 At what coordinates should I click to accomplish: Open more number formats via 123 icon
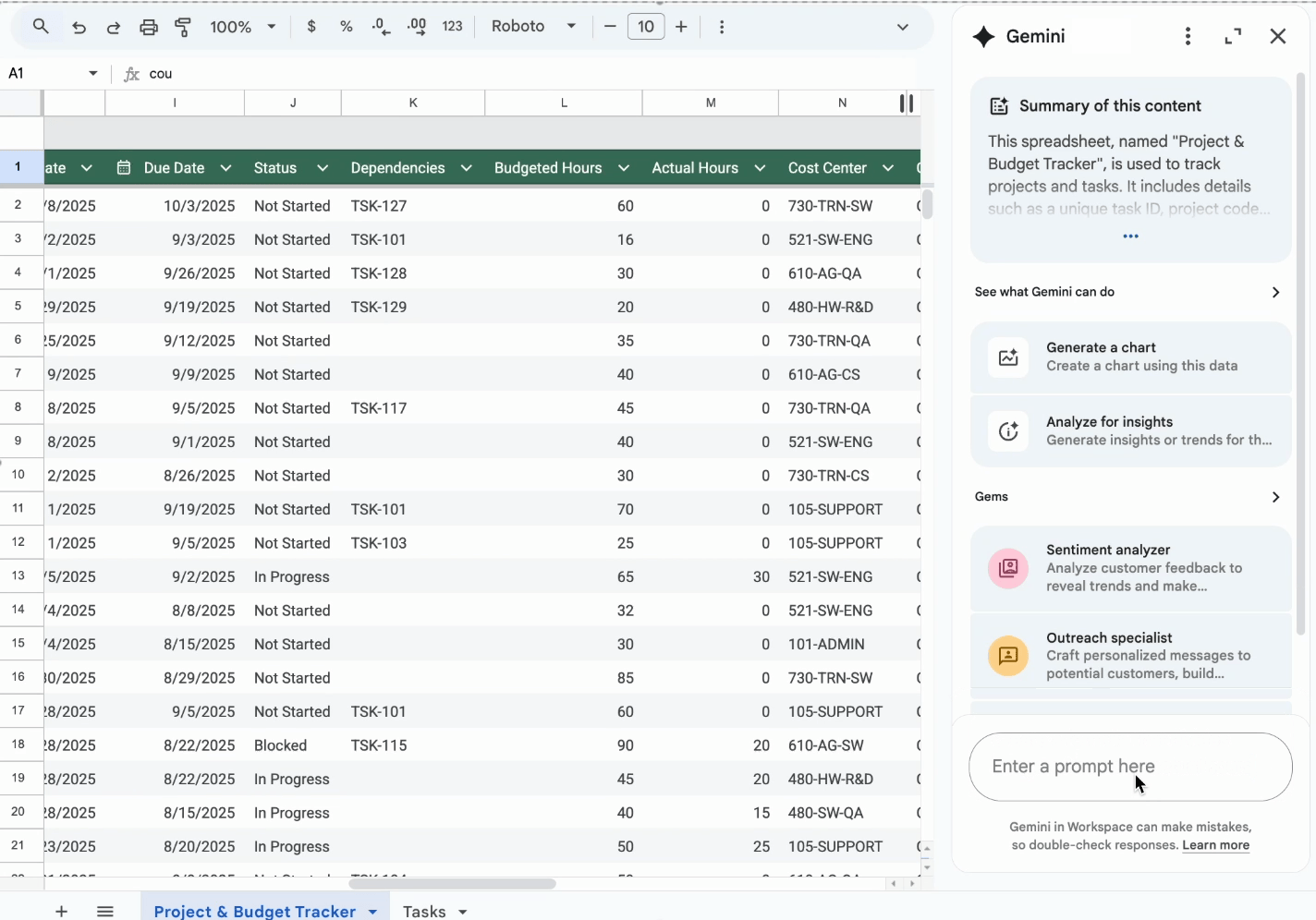452,27
